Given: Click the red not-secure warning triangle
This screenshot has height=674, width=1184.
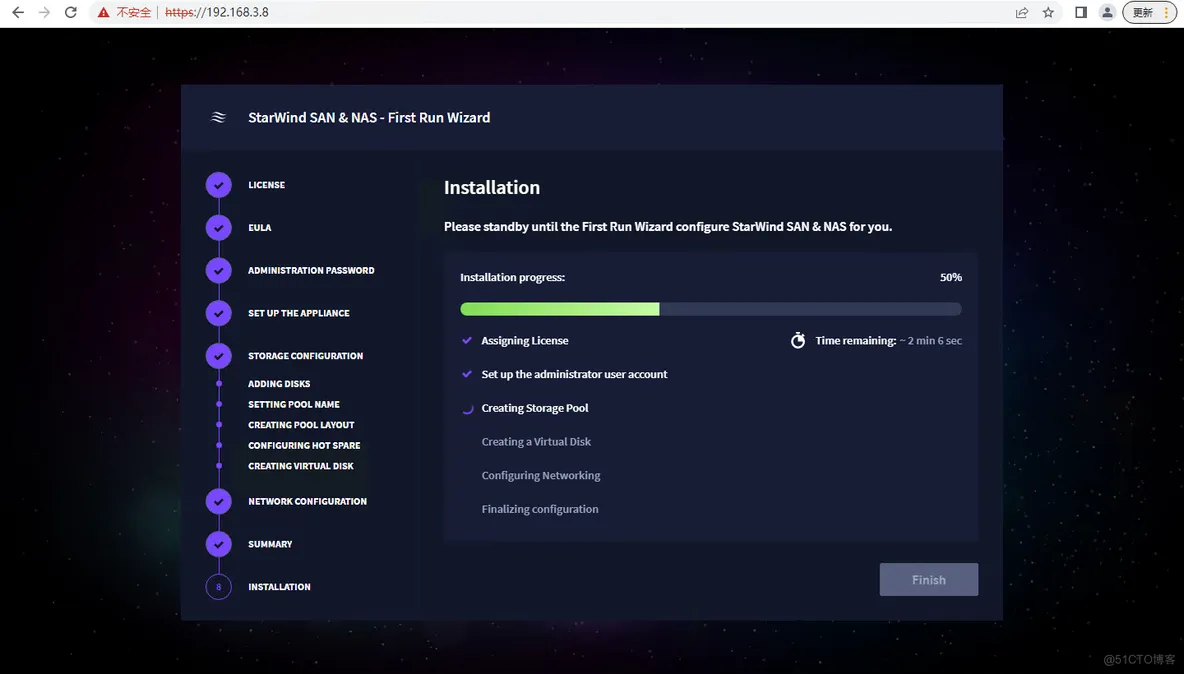Looking at the screenshot, I should [x=103, y=12].
